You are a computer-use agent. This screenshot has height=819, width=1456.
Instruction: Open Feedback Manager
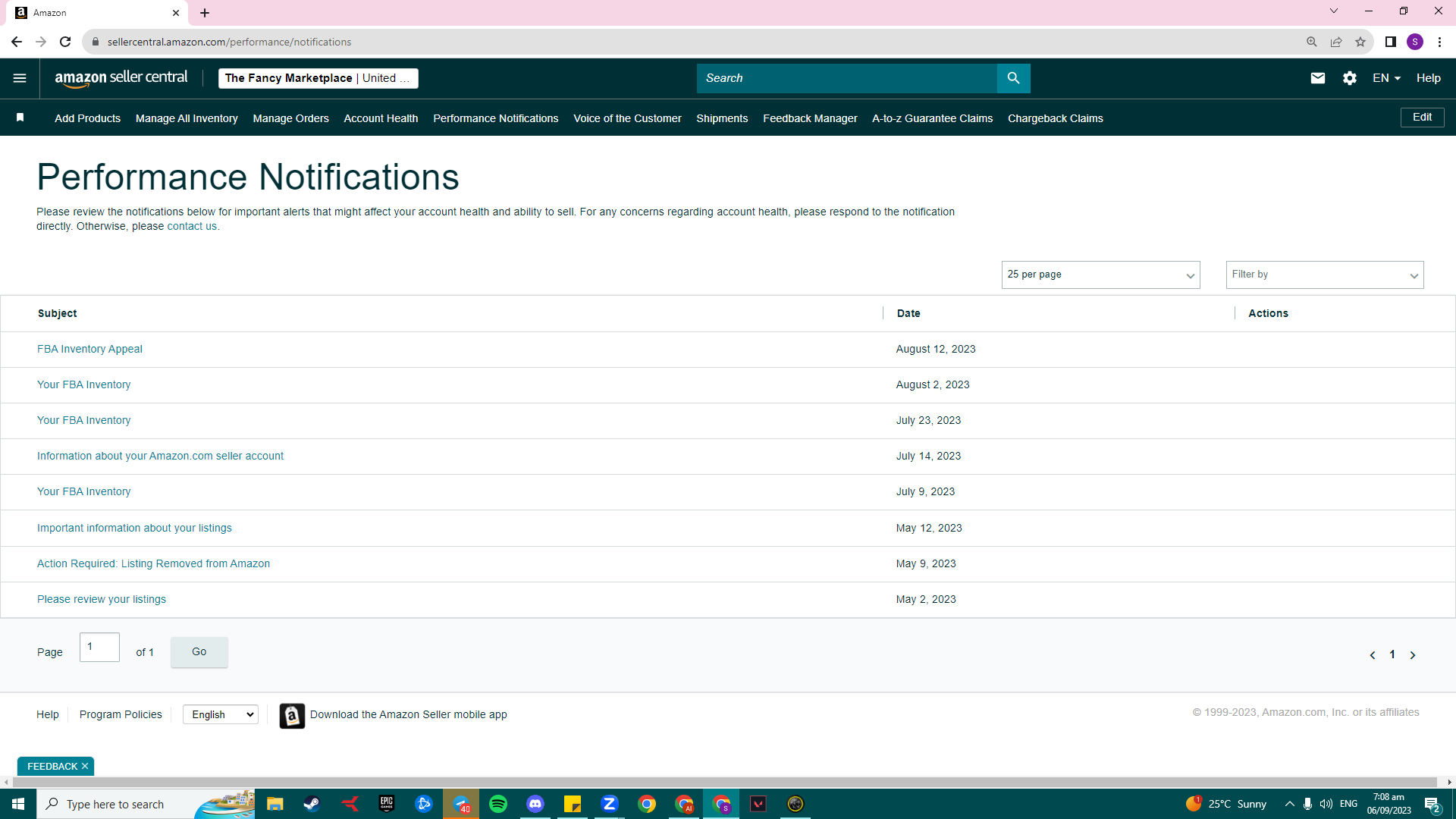click(x=810, y=118)
